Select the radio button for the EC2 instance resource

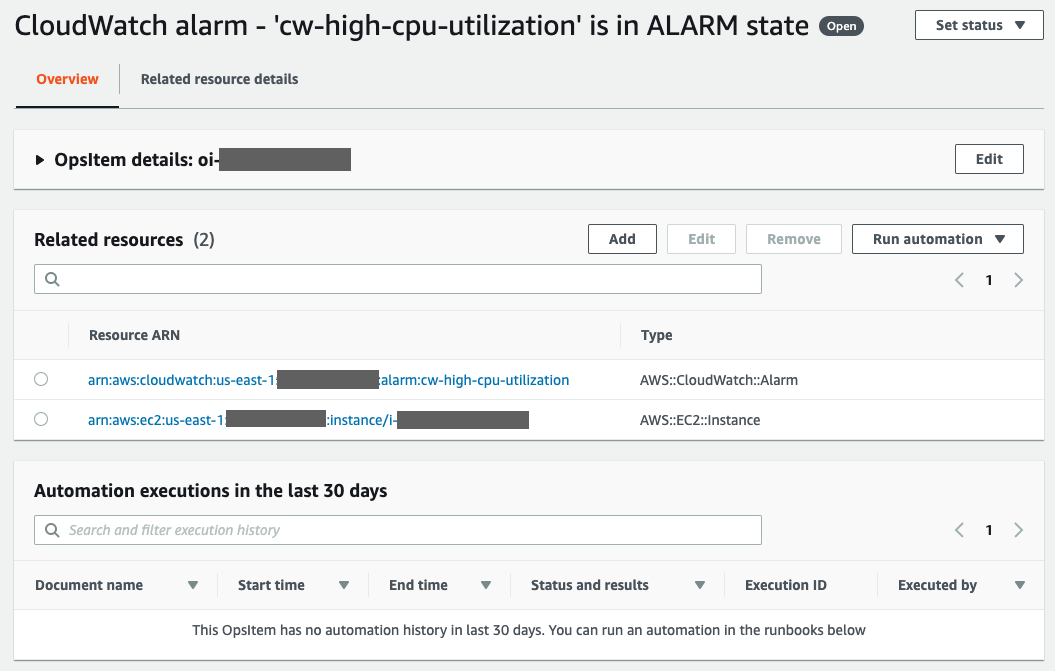pyautogui.click(x=41, y=419)
